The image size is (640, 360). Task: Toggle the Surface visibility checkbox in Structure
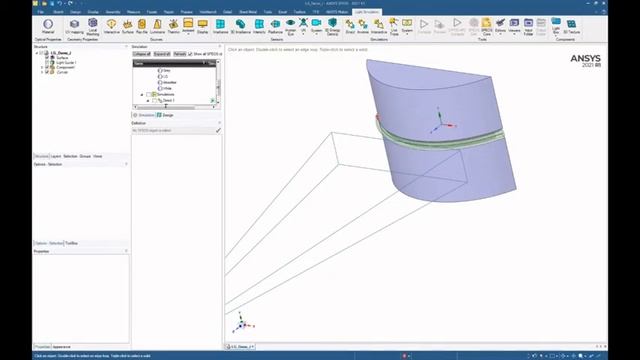pos(47,58)
